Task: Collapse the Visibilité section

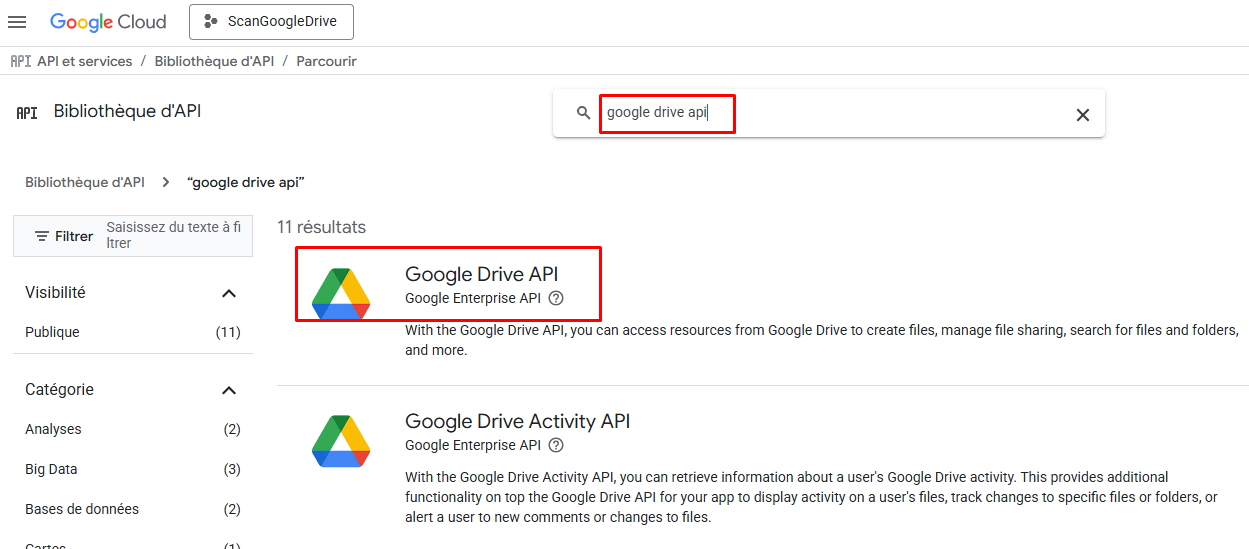Action: click(229, 293)
